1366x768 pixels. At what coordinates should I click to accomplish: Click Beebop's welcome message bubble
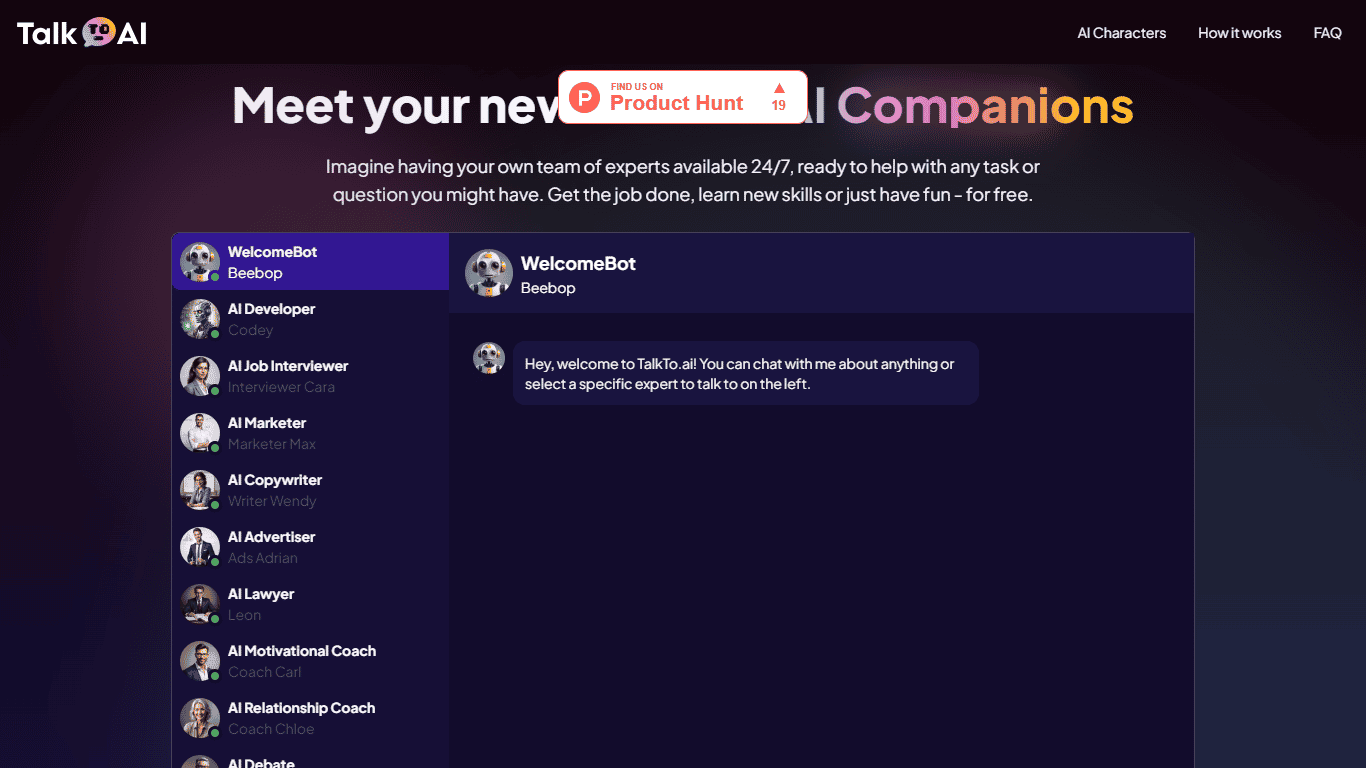(746, 373)
